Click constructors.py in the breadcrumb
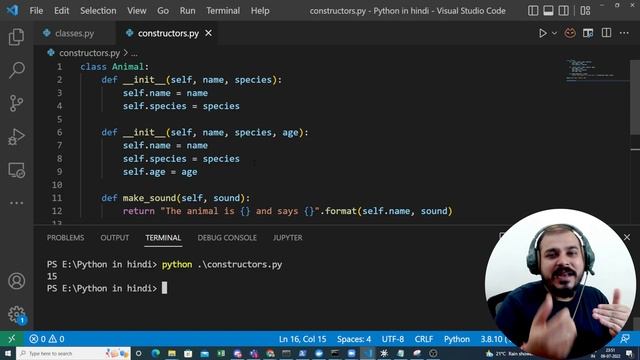Screen dimensions: 640x360 coord(89,53)
